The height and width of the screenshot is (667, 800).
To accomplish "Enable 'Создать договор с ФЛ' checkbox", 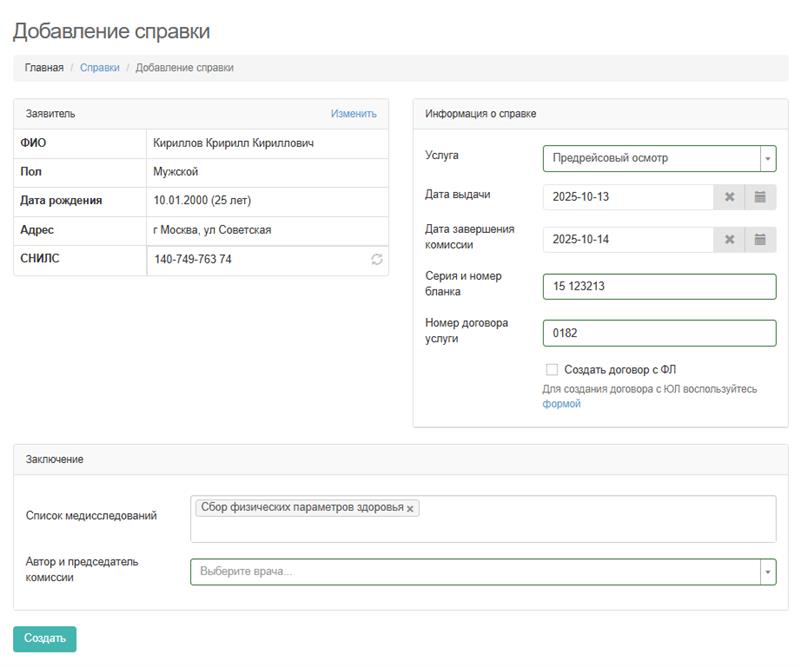I will [552, 370].
